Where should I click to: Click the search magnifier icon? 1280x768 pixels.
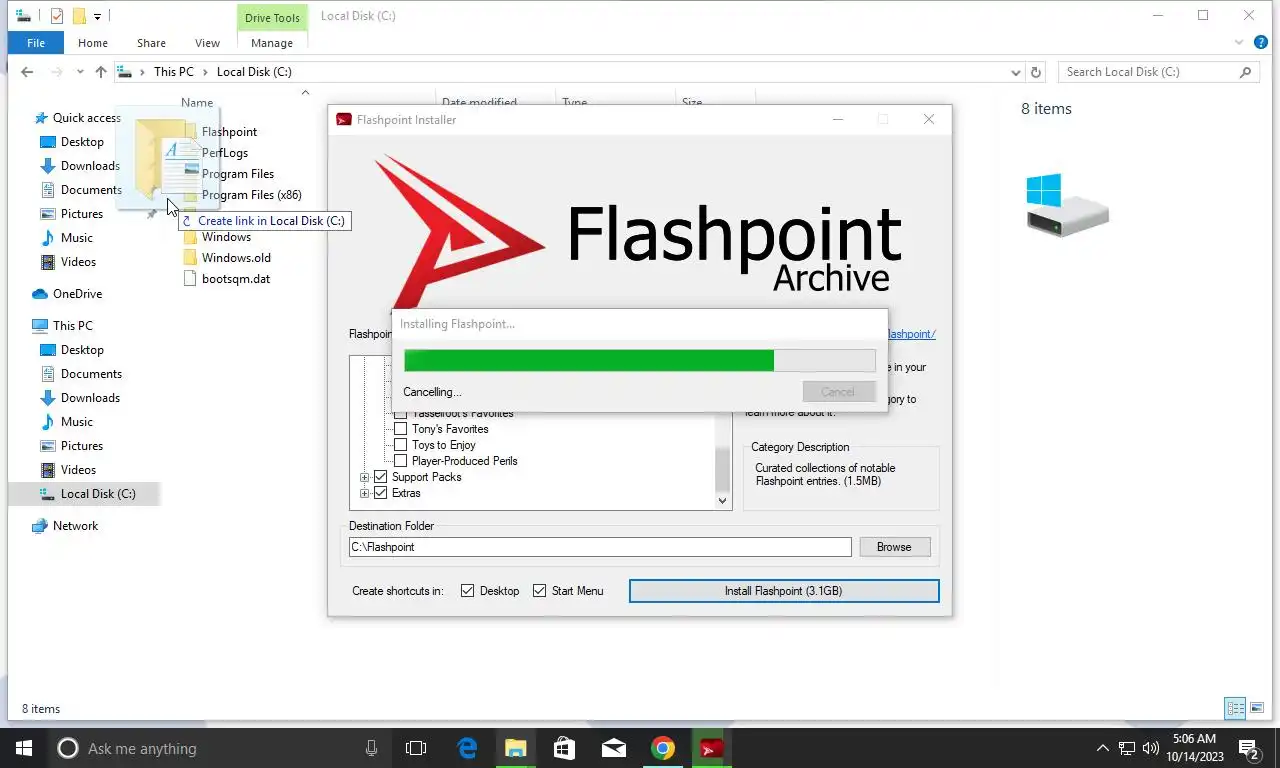click(1245, 72)
